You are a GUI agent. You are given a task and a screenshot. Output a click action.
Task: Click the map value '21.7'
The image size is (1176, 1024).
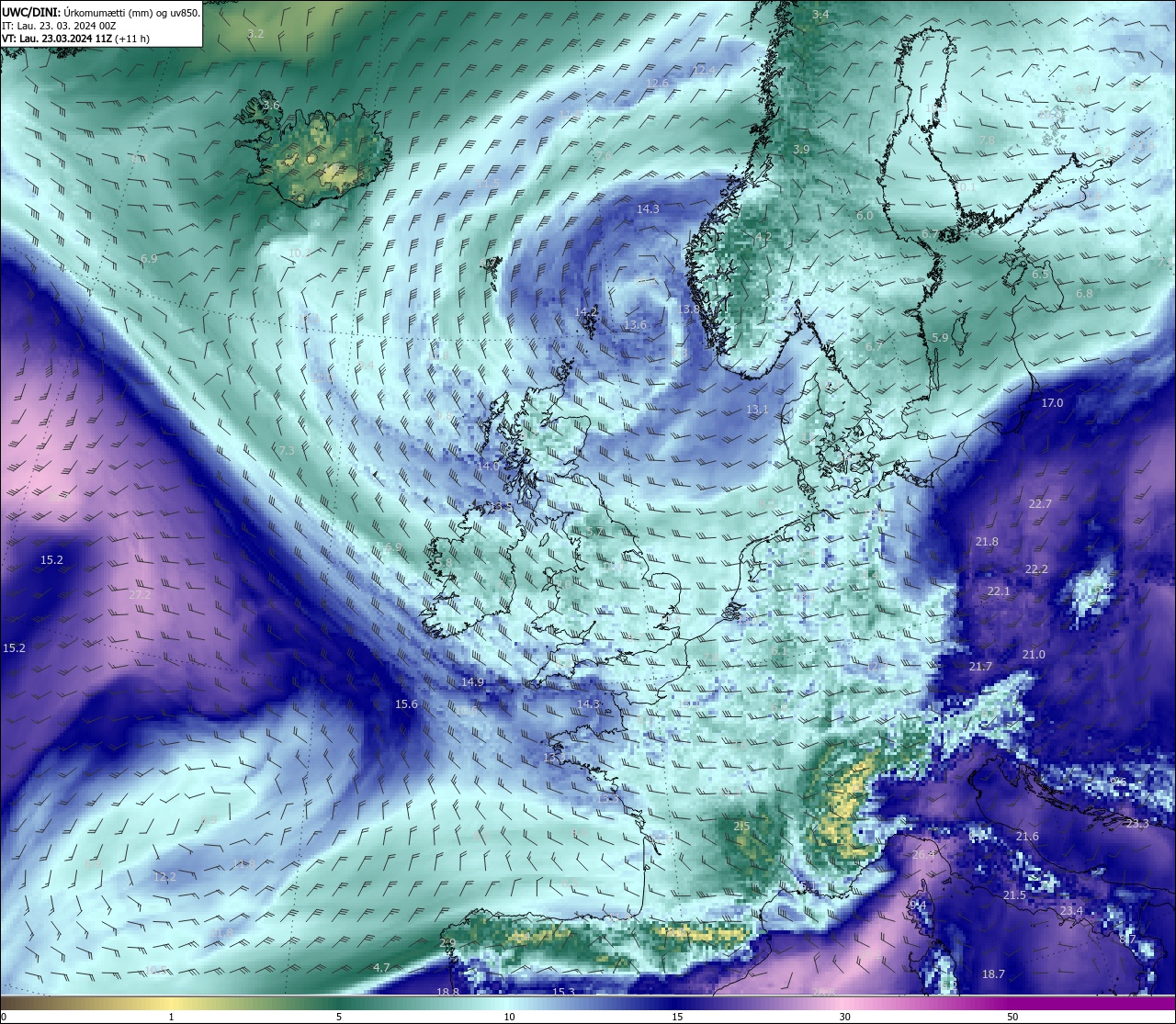click(x=980, y=667)
